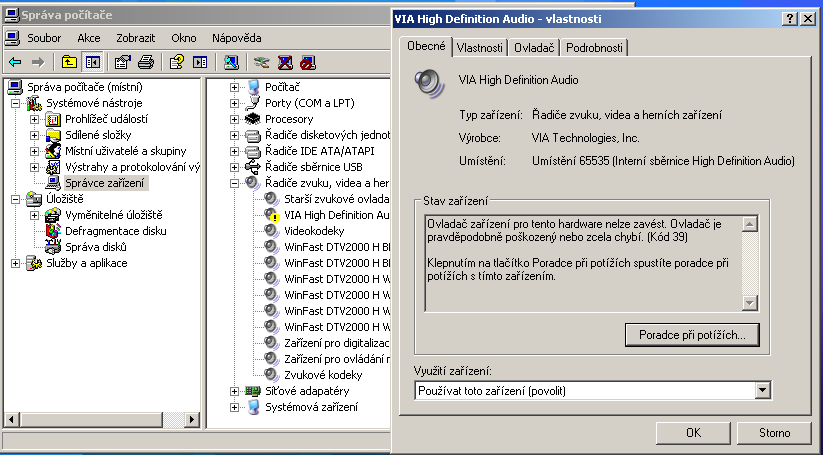
Task: Collapse the Systémové nástroje node
Action: (16, 103)
